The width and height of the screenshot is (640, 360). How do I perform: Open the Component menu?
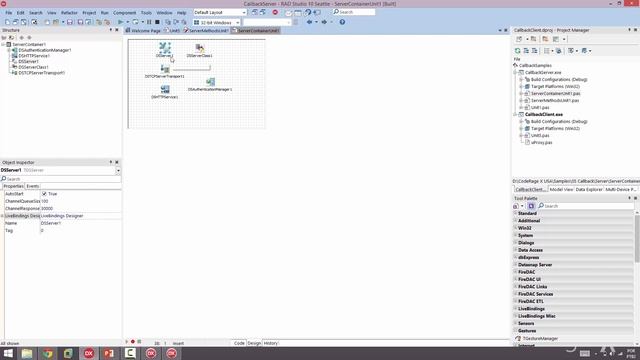coord(124,13)
